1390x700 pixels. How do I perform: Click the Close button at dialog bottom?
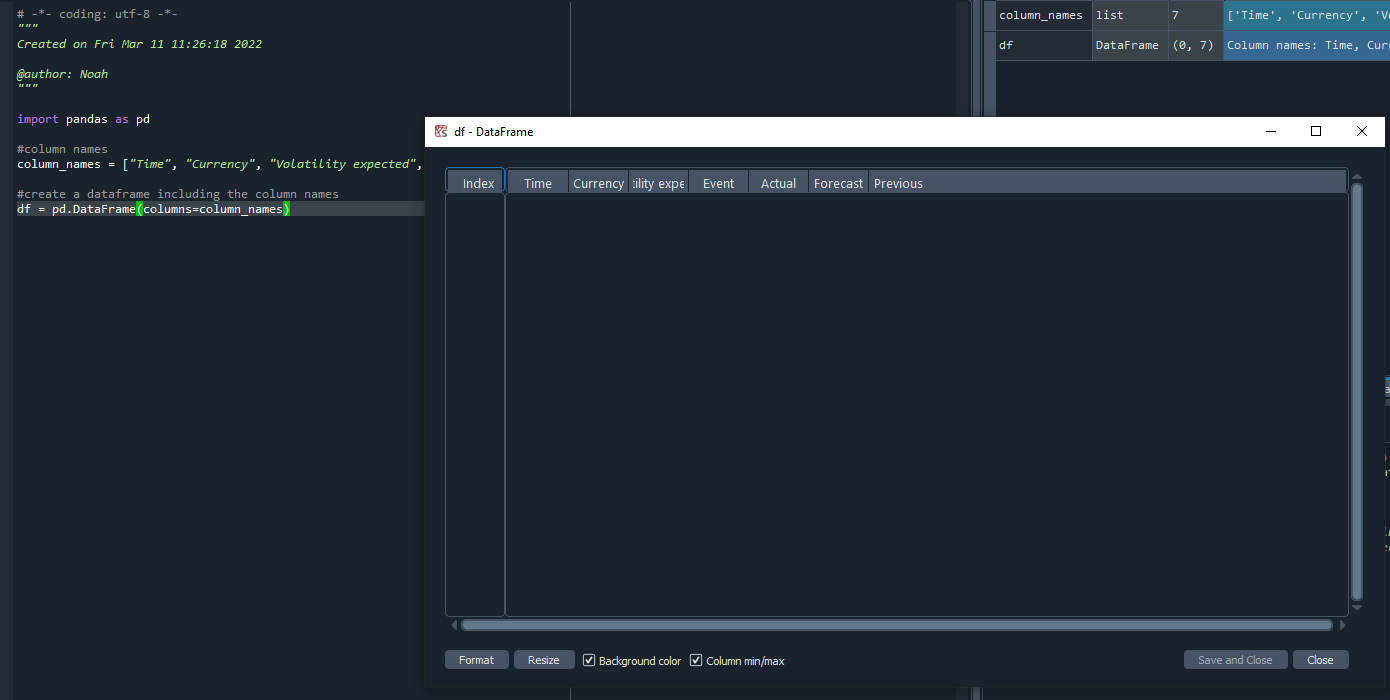click(1320, 660)
